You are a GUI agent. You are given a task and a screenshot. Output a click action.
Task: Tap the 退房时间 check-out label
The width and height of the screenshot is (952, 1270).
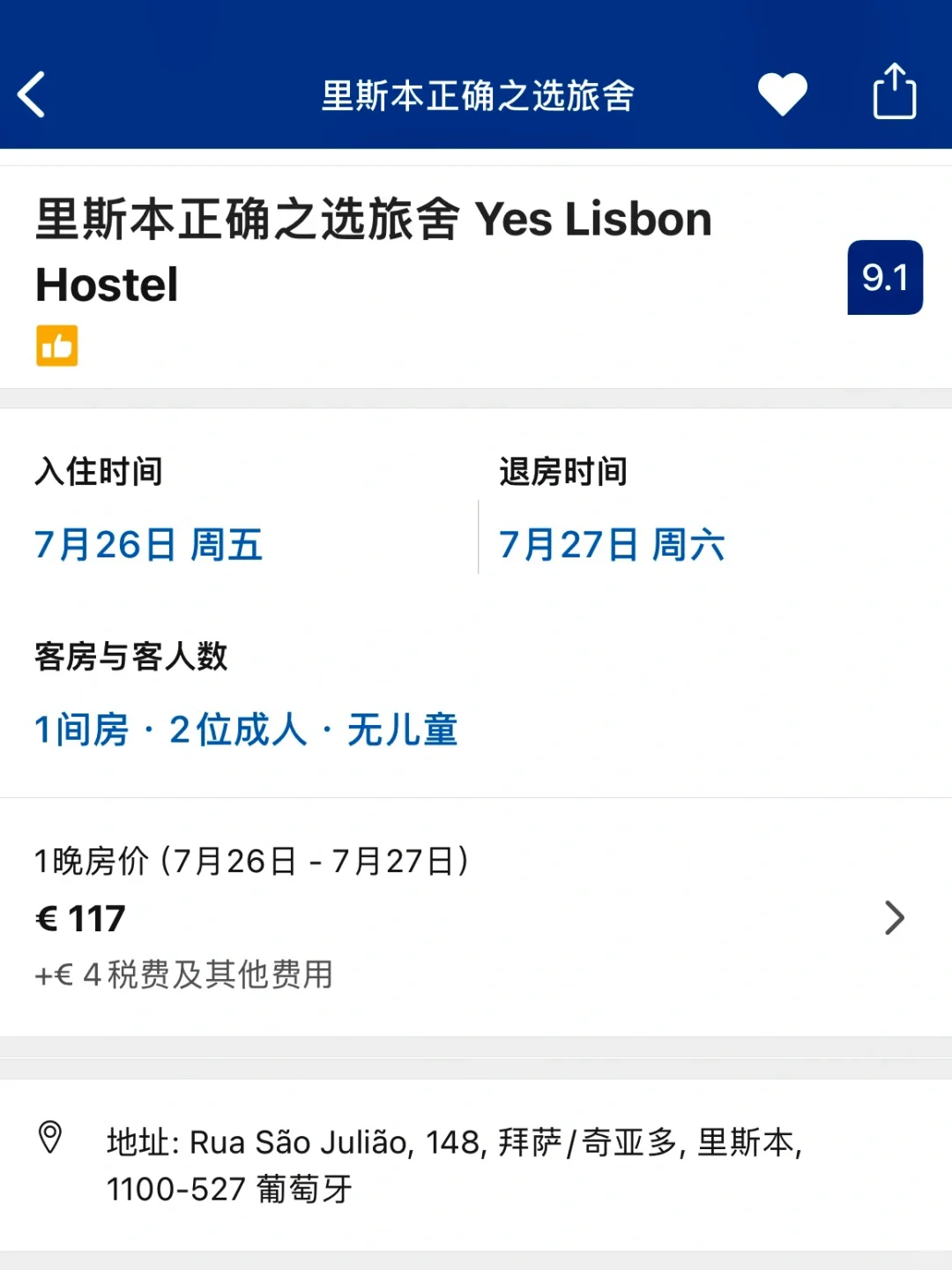563,472
